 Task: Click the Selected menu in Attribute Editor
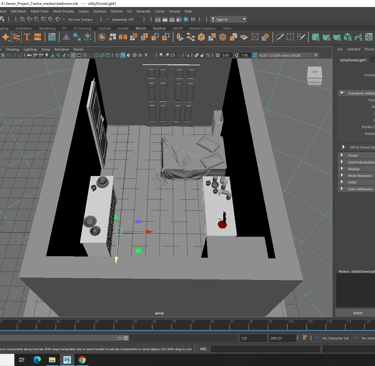[353, 49]
